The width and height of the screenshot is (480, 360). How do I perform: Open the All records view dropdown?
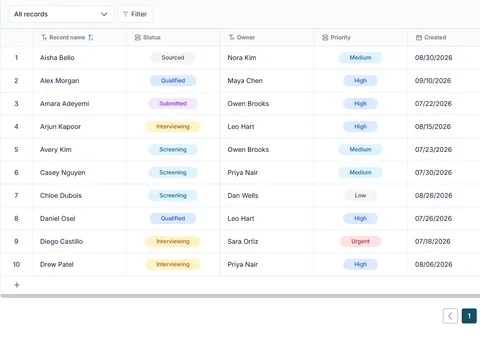point(61,14)
